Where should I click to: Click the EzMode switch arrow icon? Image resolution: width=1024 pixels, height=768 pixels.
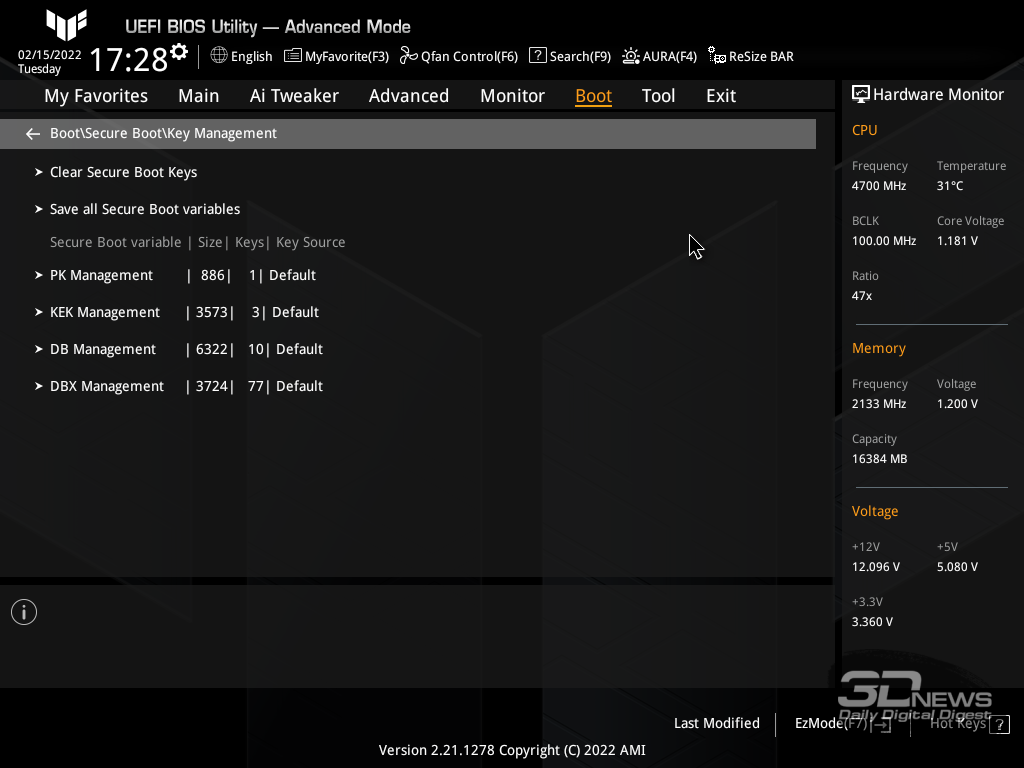(882, 724)
